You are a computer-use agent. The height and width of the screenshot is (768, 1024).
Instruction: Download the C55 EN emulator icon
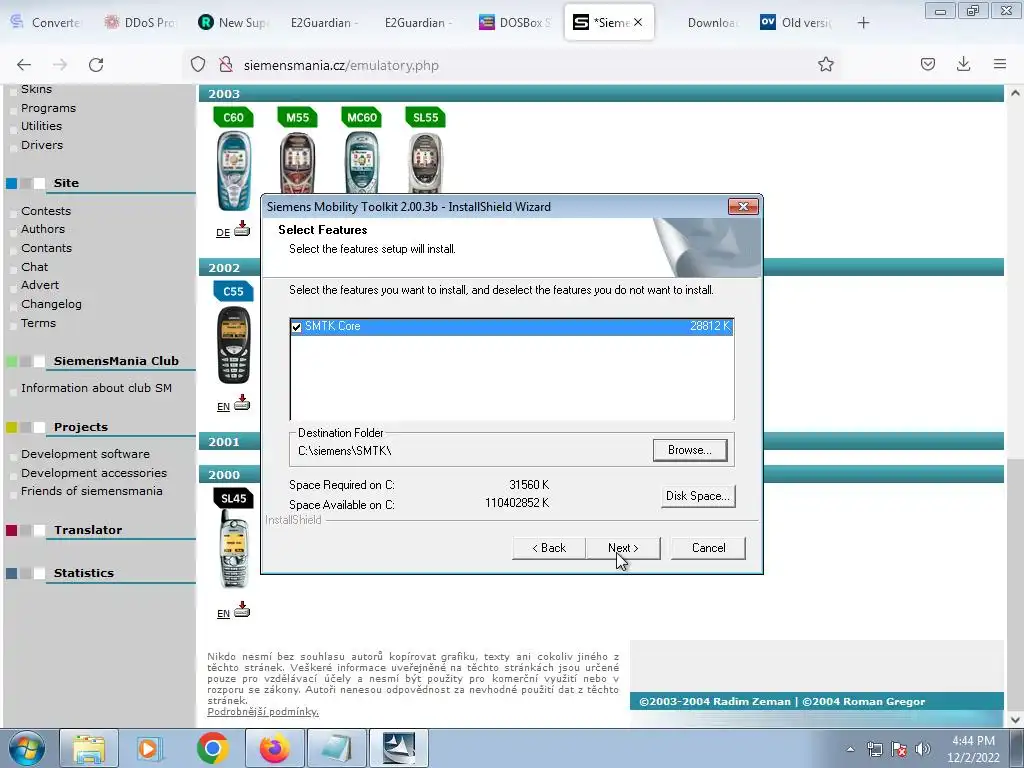pos(242,402)
